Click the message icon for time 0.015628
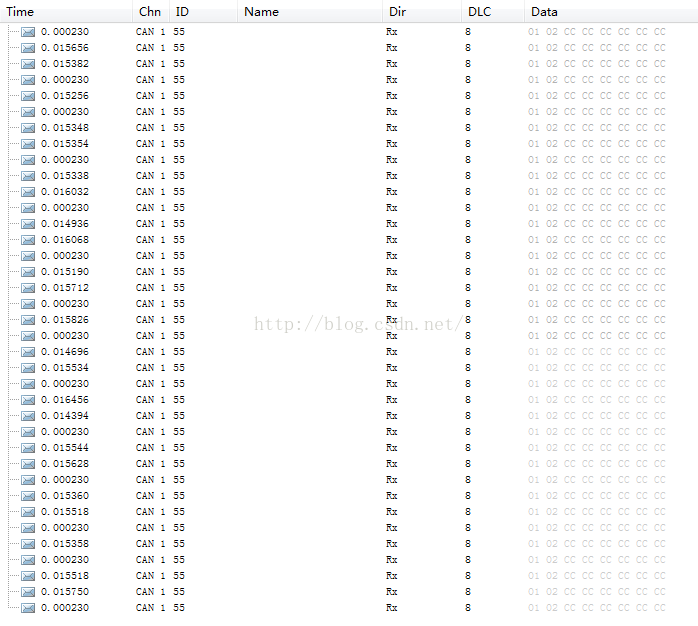Viewport: 698px width, 626px height. tap(28, 464)
